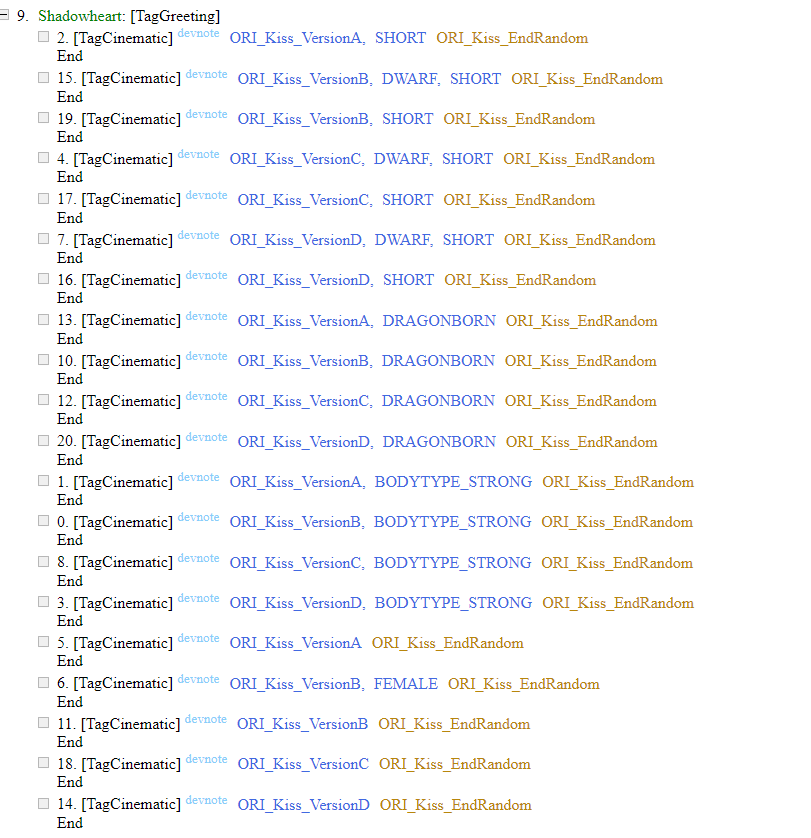Click End label under entry 2
The image size is (811, 838).
(x=70, y=56)
